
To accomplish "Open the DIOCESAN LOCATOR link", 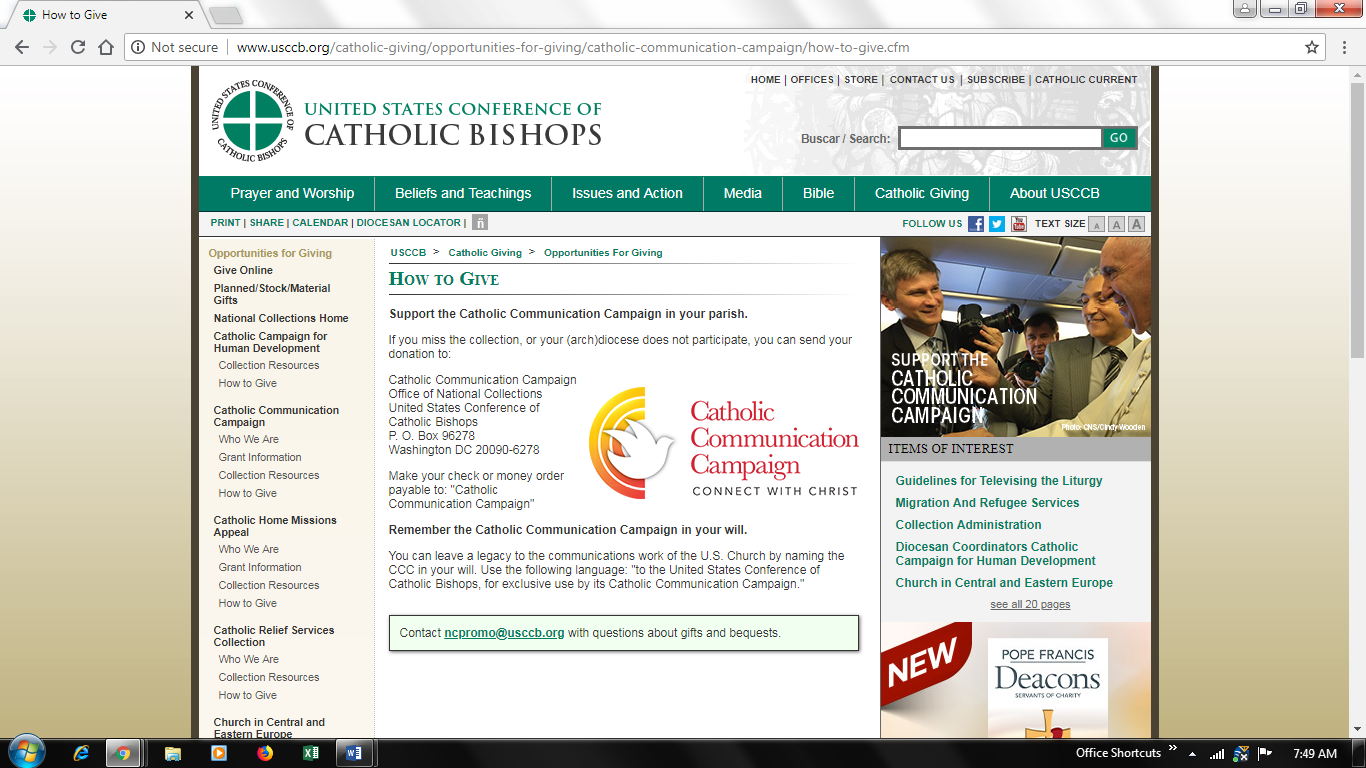I will coord(409,223).
